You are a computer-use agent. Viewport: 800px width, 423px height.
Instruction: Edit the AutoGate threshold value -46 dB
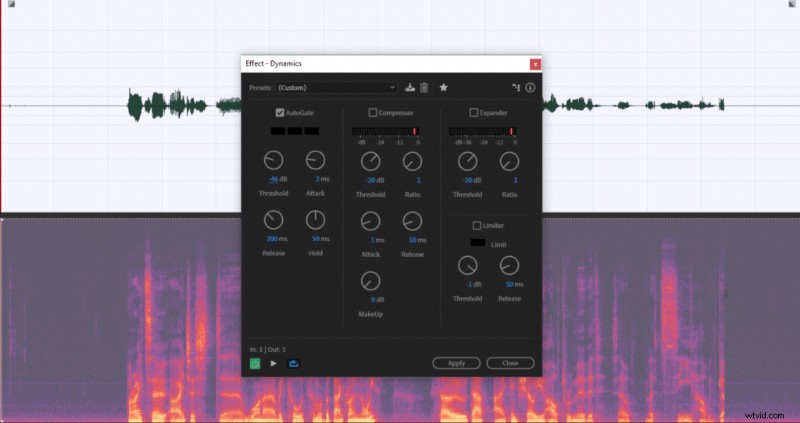[x=273, y=179]
